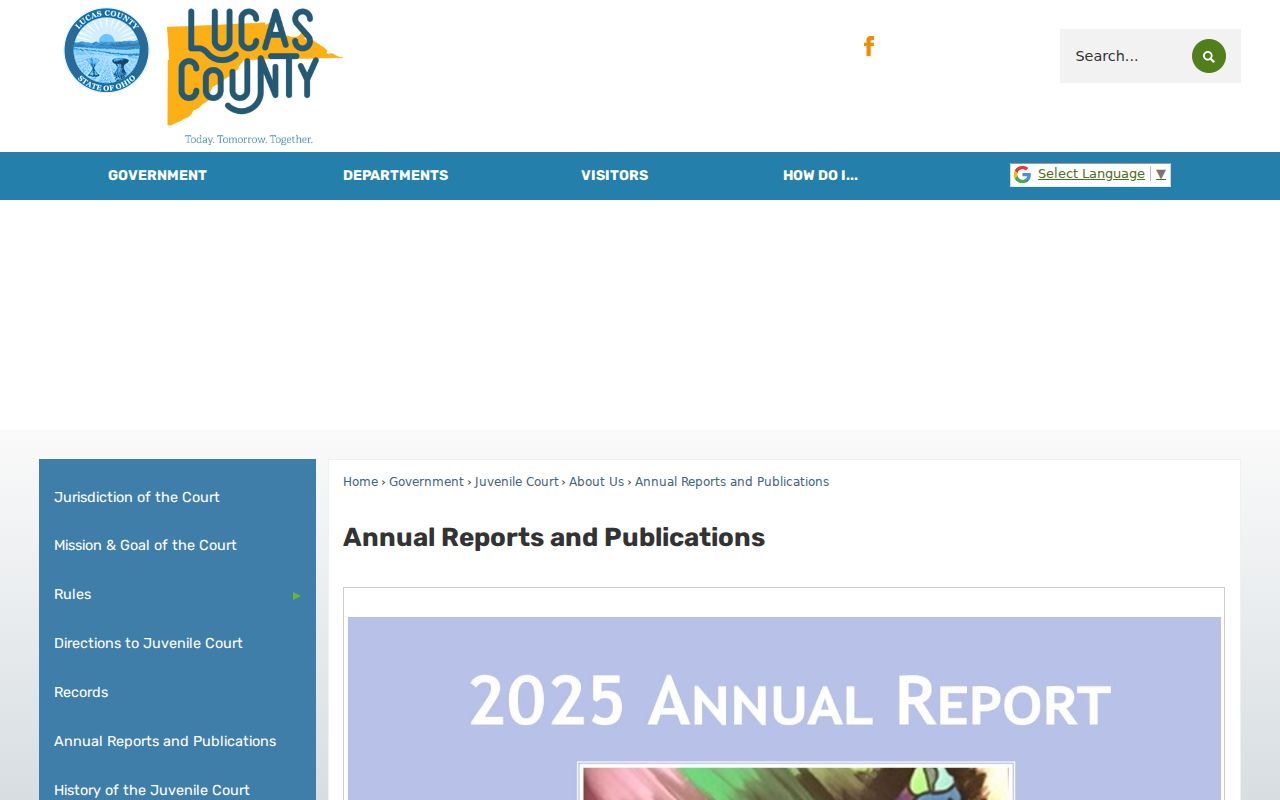Click the Lucas County orange map logo

tap(254, 76)
